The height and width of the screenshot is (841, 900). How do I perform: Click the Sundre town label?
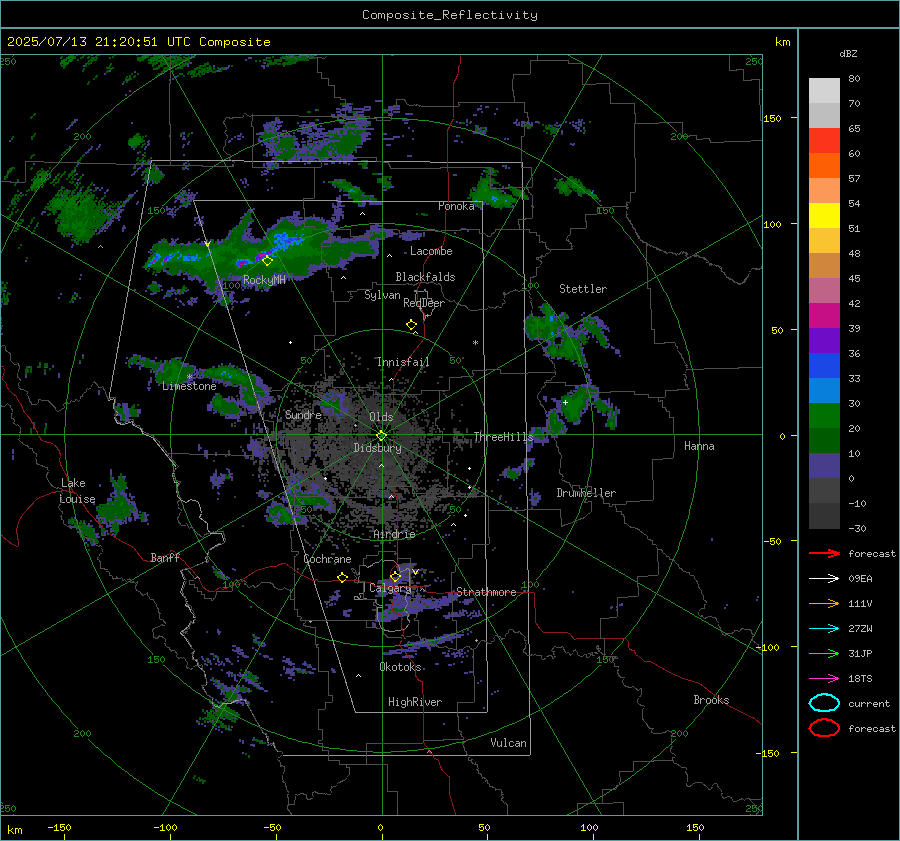coord(303,414)
